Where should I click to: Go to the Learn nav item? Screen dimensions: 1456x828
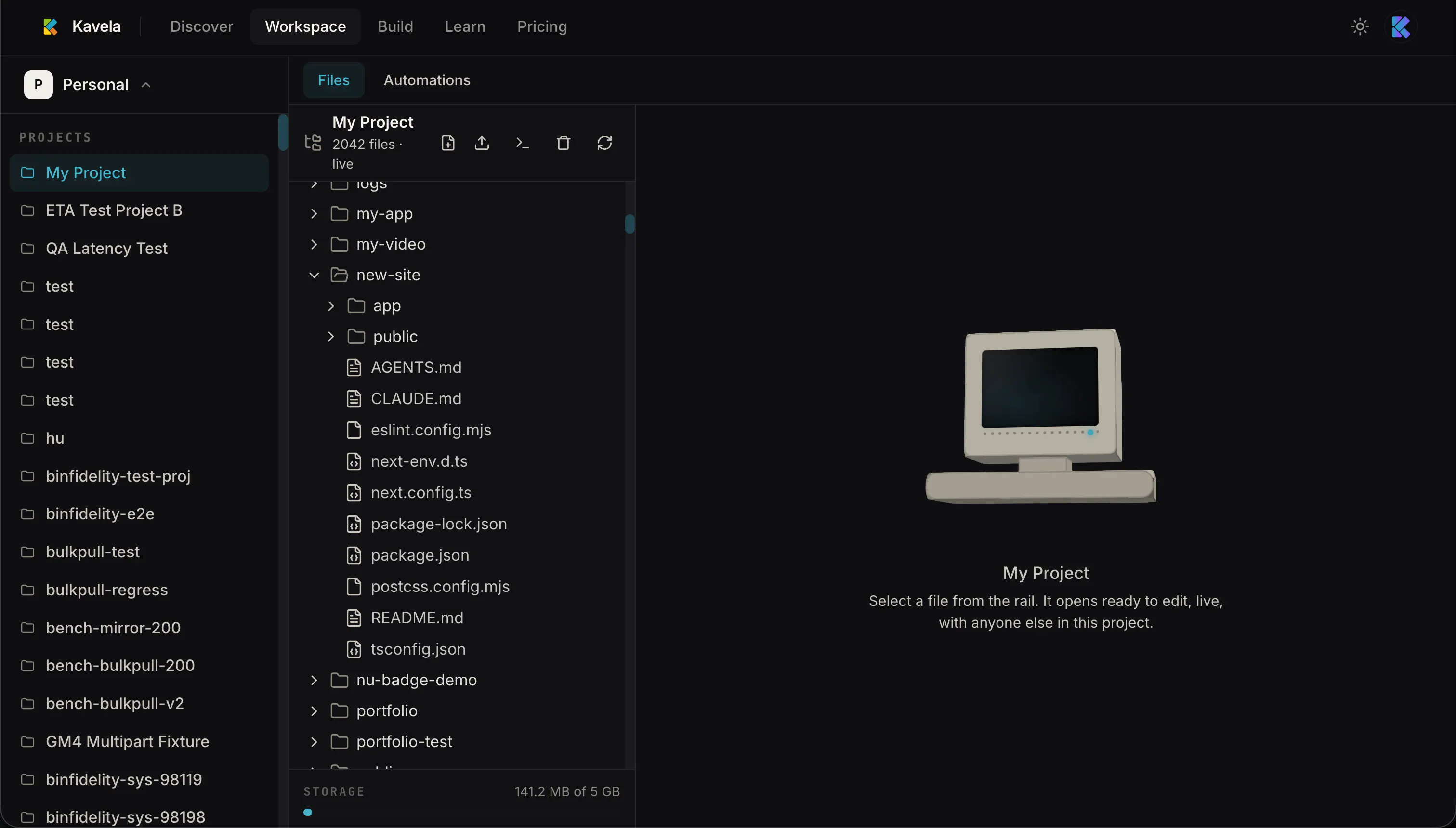point(464,26)
